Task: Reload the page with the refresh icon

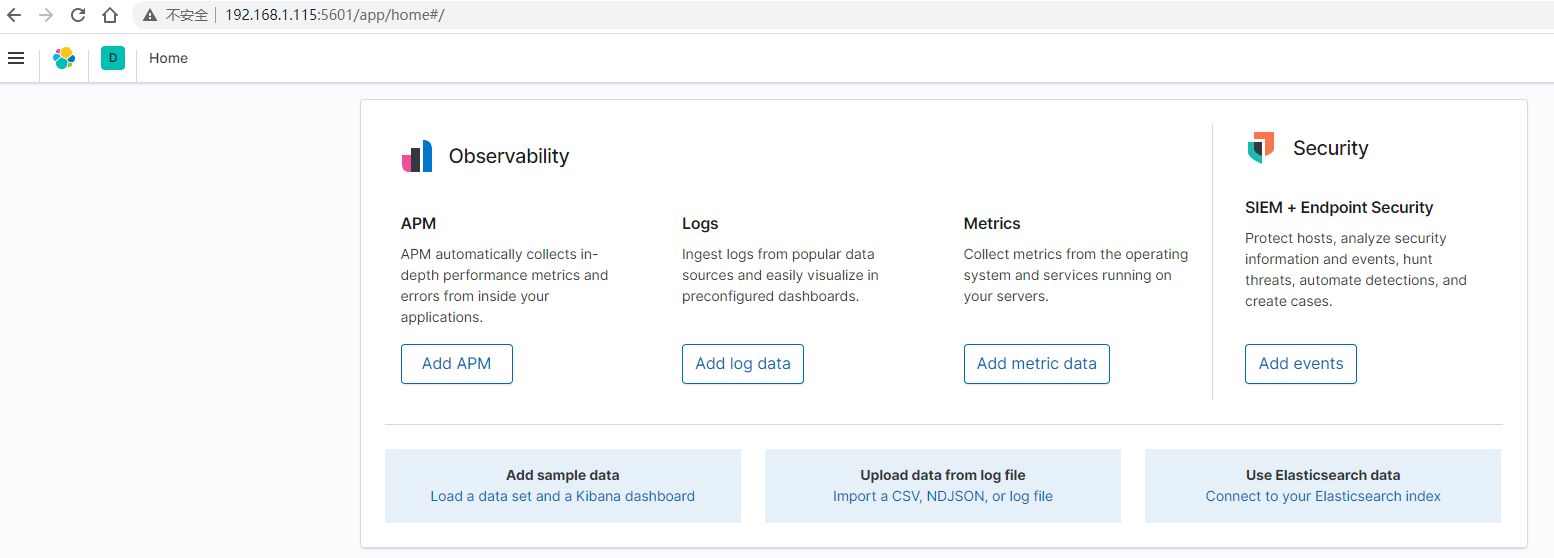Action: click(78, 15)
